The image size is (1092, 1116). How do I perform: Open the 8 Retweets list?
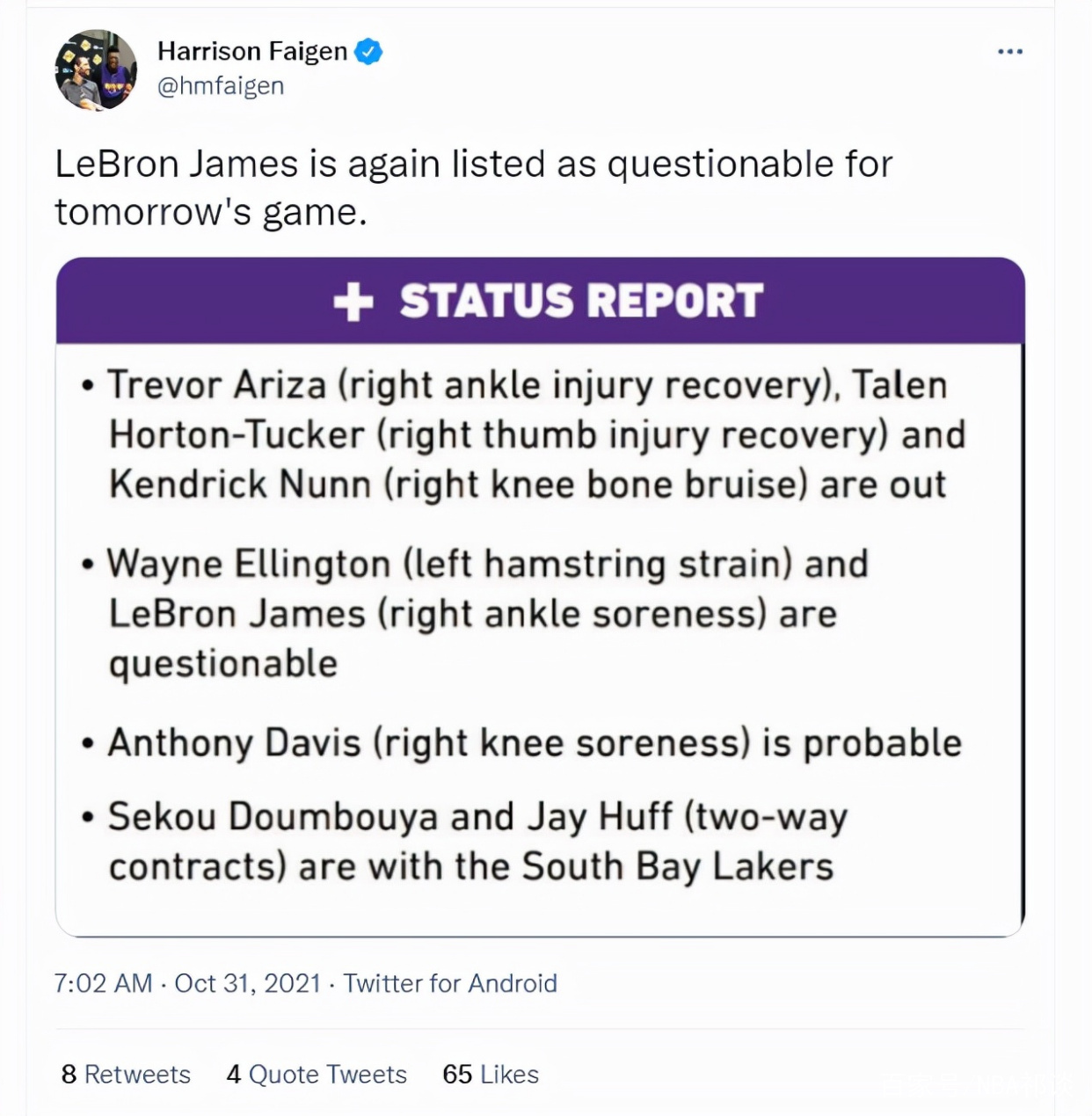click(x=126, y=1074)
